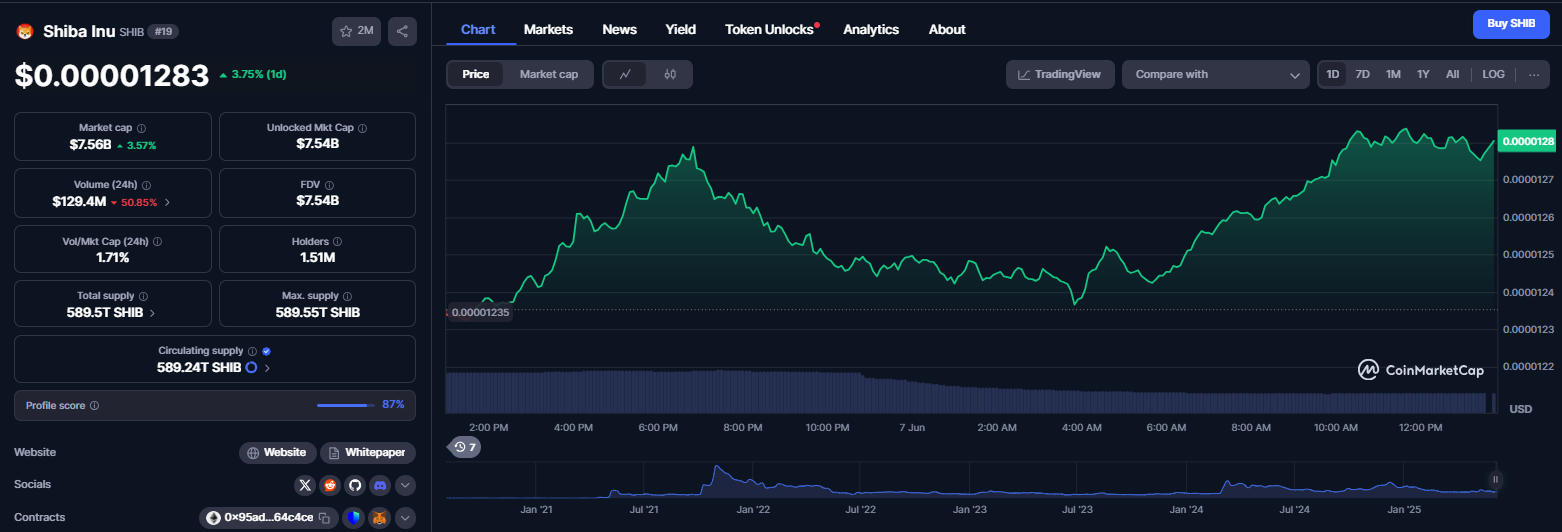1562x532 pixels.
Task: Set chart range to 1Y
Action: [1423, 74]
